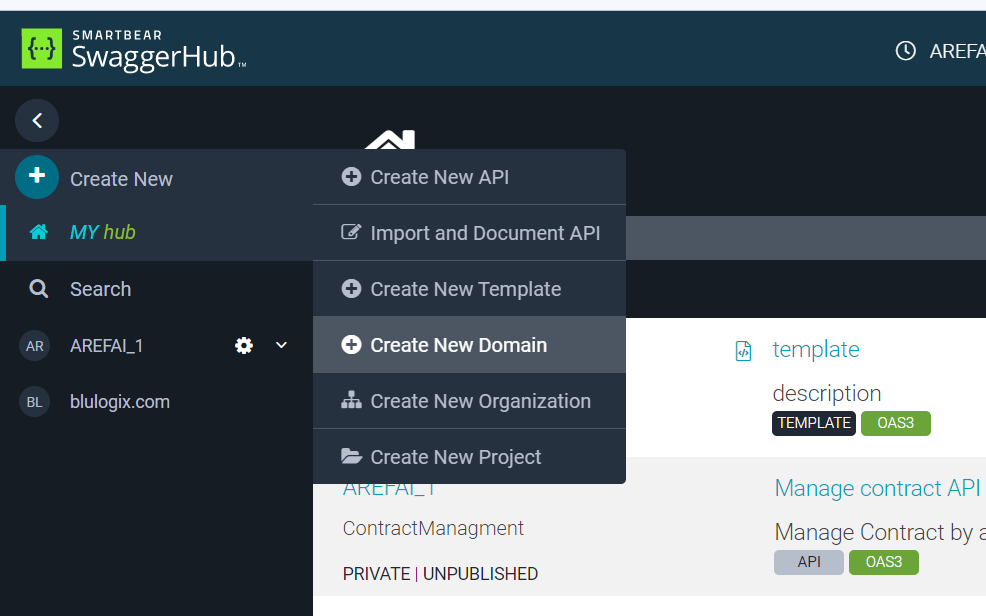The width and height of the screenshot is (986, 616).
Task: Click the Search magnifier icon
Action: 39,289
